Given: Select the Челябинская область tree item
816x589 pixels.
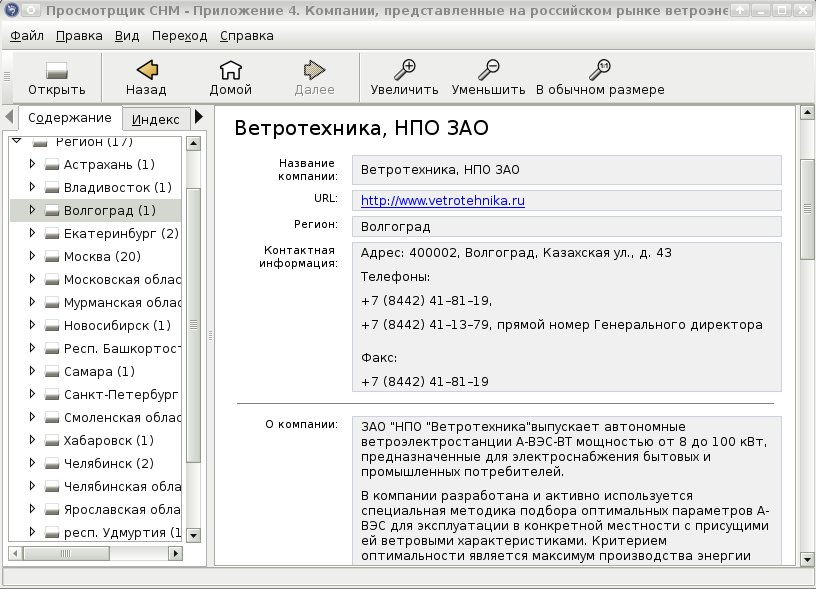Looking at the screenshot, I should (122, 486).
